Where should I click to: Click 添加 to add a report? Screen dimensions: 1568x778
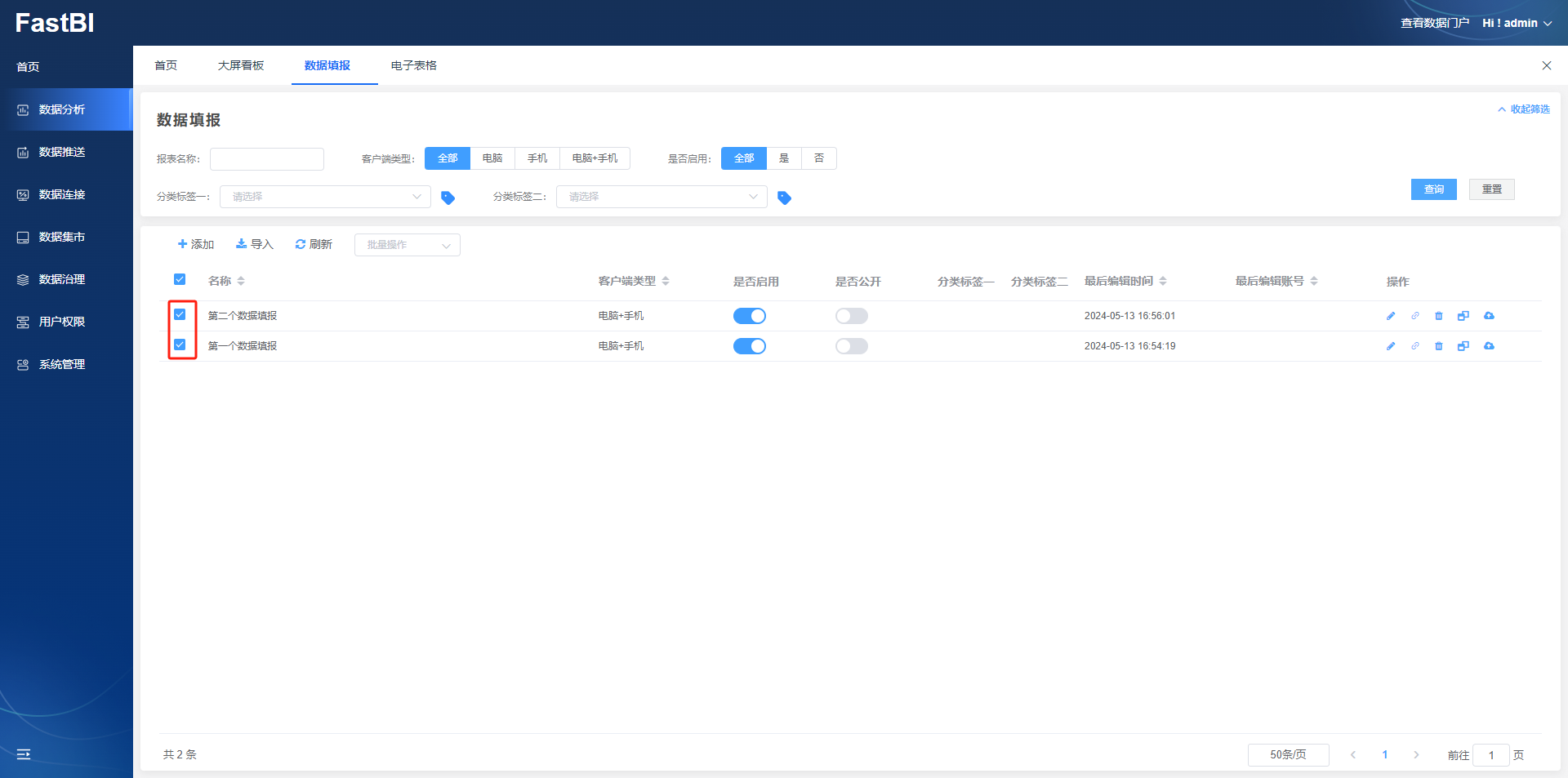pos(196,244)
